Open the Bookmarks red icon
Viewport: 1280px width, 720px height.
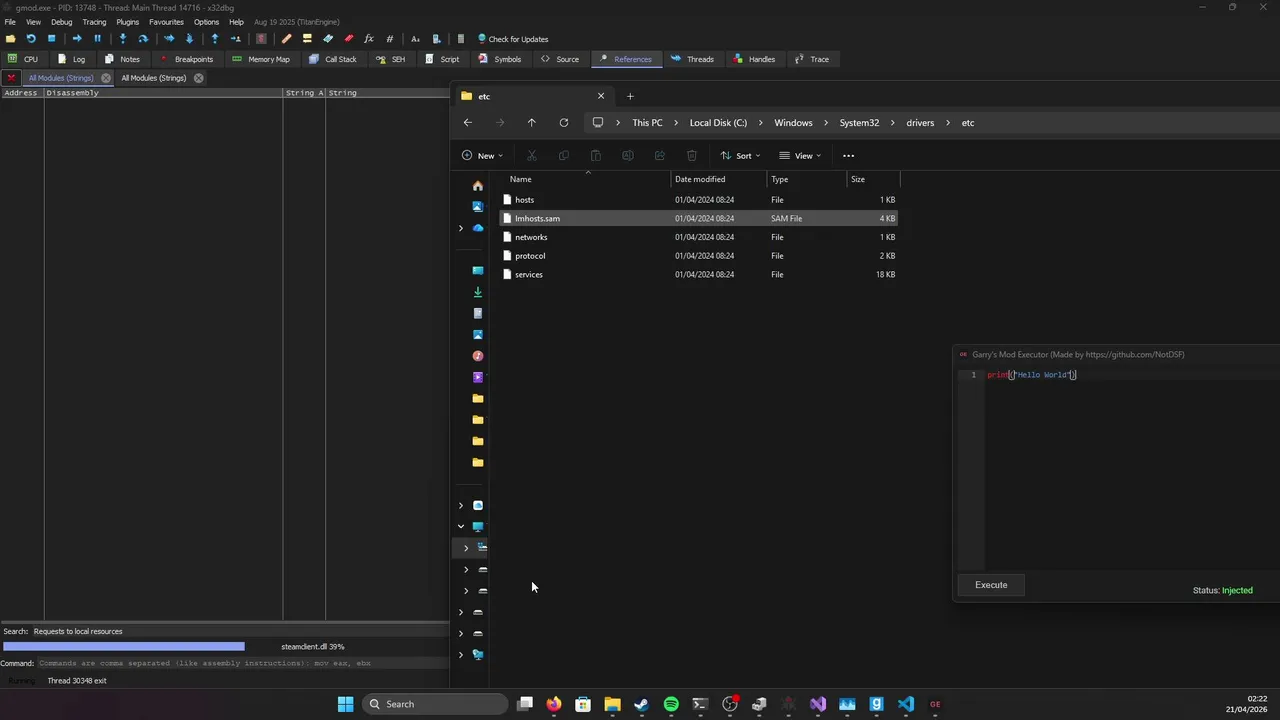coord(349,39)
